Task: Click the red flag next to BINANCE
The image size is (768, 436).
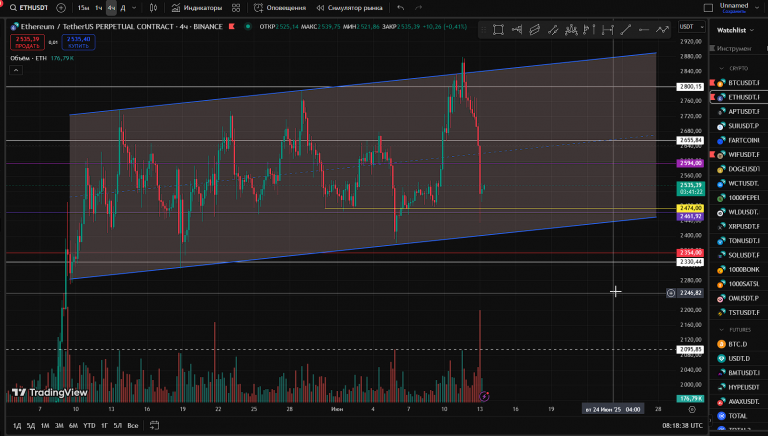Action: point(232,26)
